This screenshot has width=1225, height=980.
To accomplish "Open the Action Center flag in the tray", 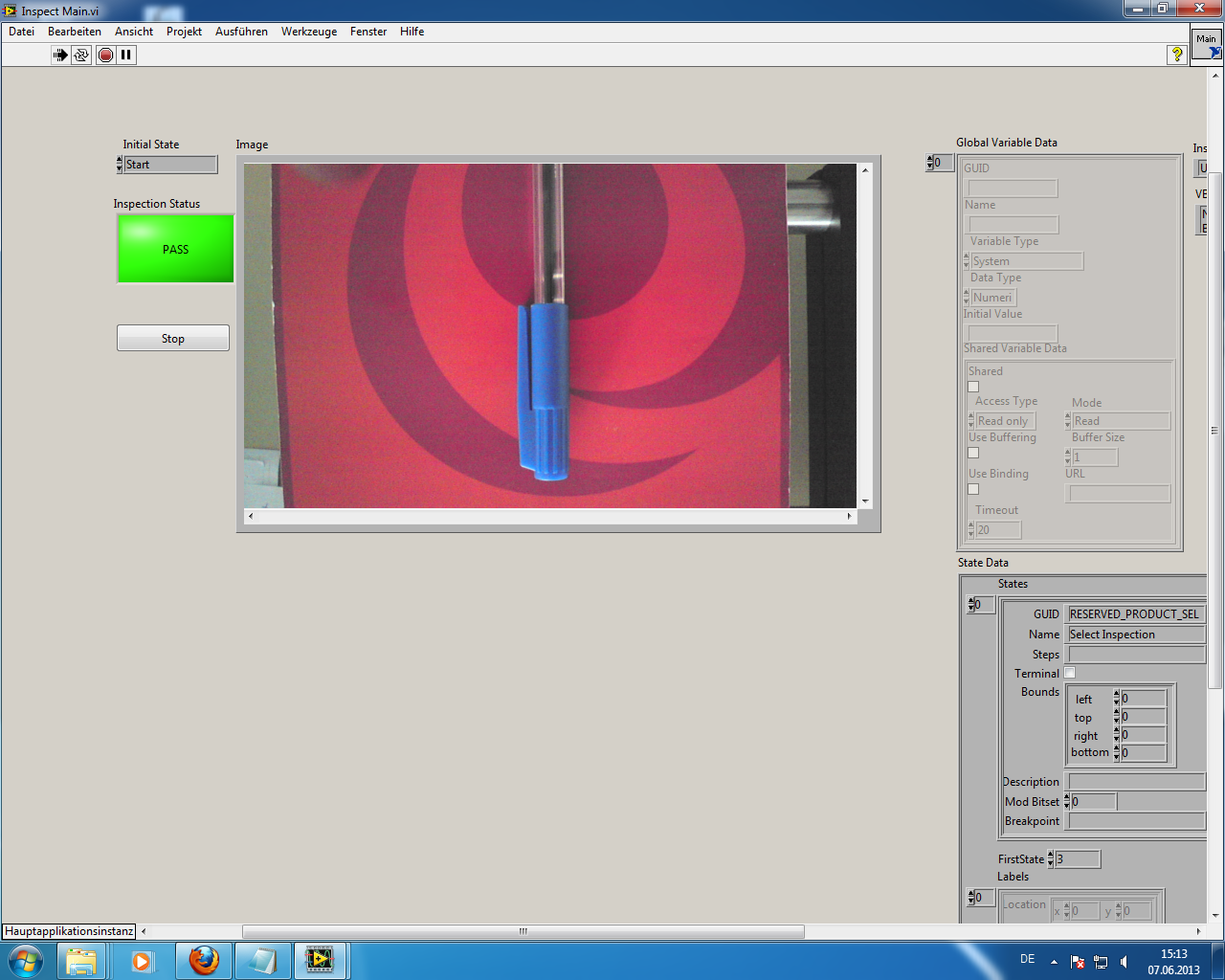I will click(x=1078, y=962).
